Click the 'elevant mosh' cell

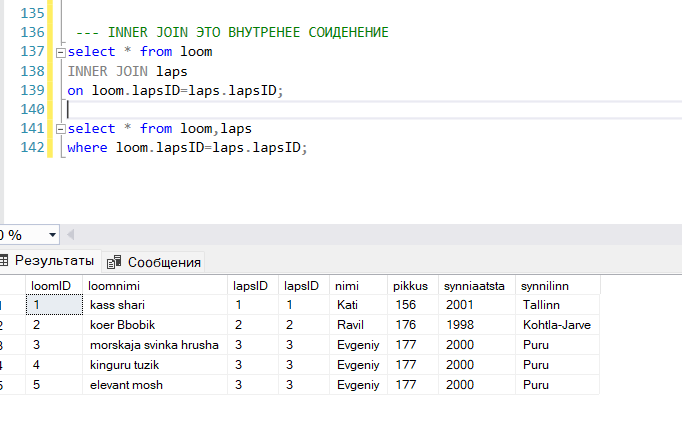[x=155, y=385]
